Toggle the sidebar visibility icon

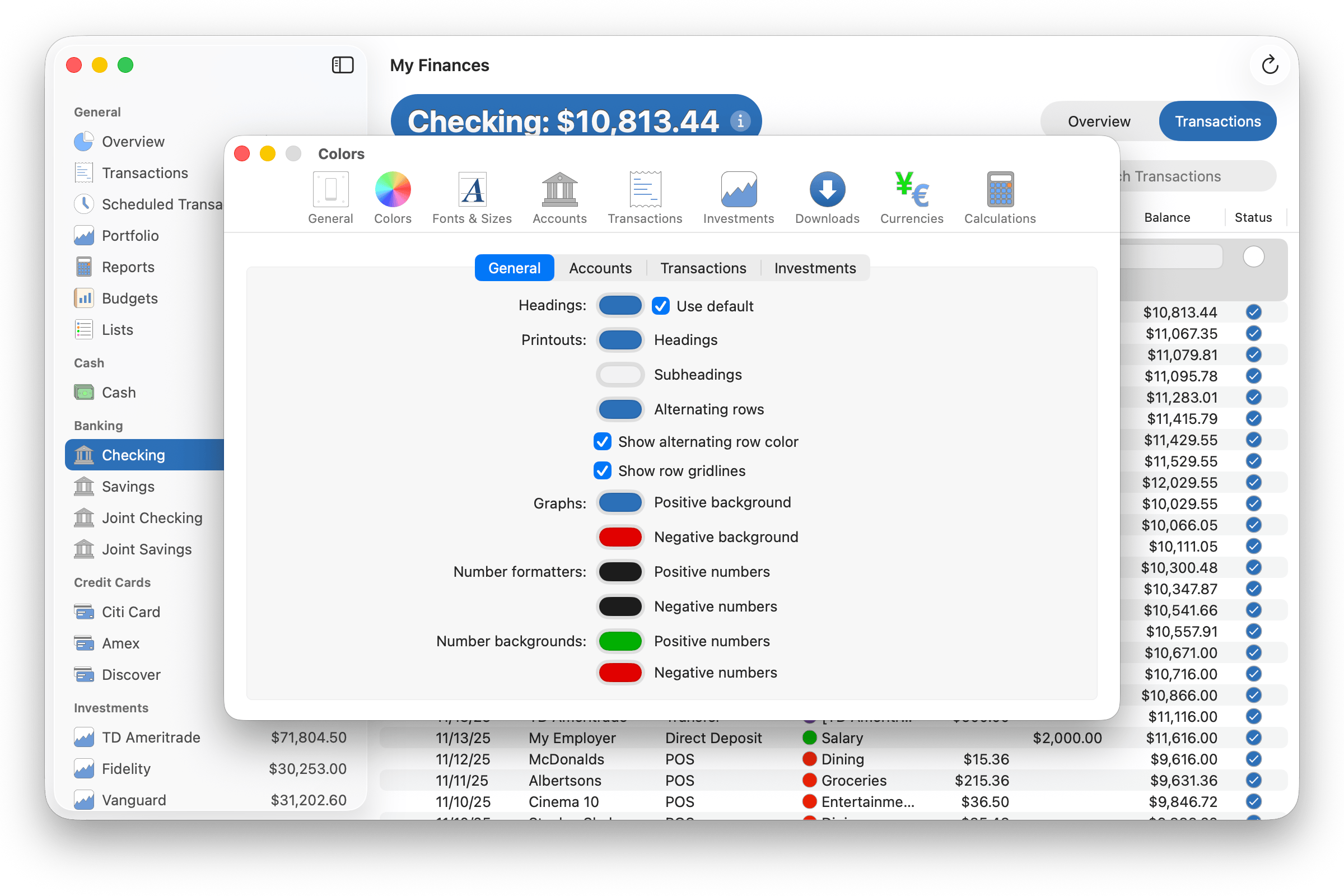tap(342, 65)
